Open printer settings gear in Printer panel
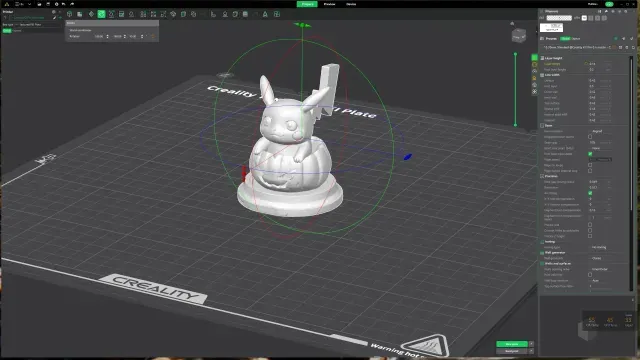Image resolution: width=640 pixels, height=360 pixels. (x=53, y=12)
